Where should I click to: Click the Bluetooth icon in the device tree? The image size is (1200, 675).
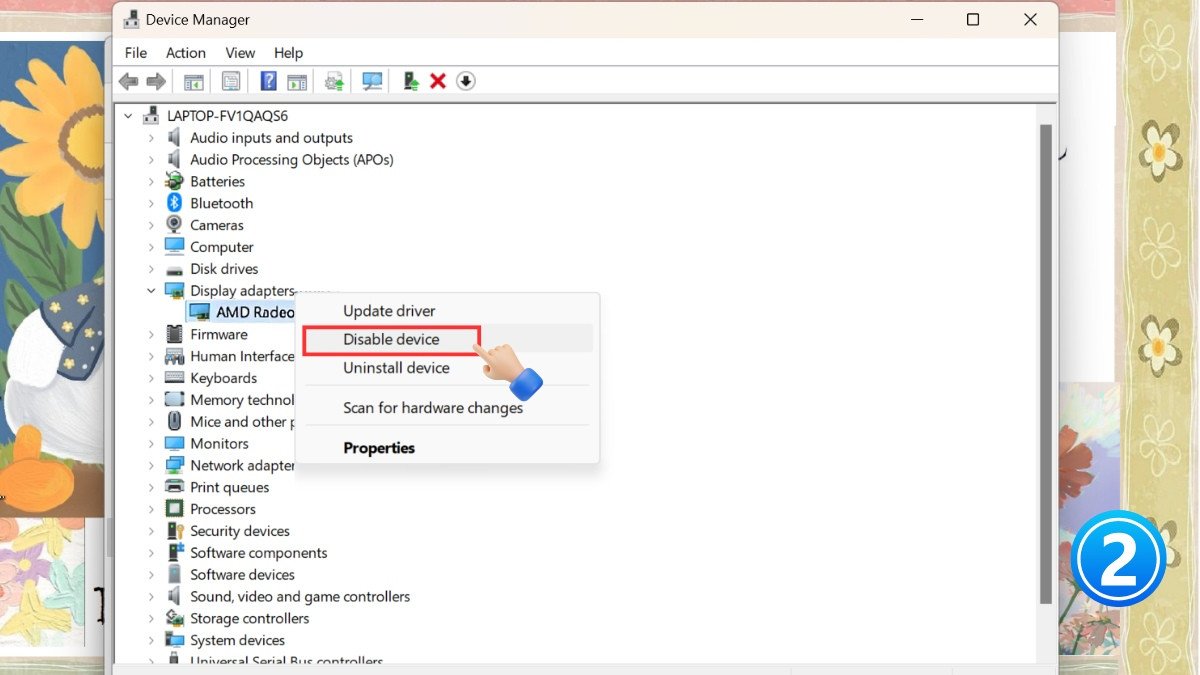click(x=175, y=203)
